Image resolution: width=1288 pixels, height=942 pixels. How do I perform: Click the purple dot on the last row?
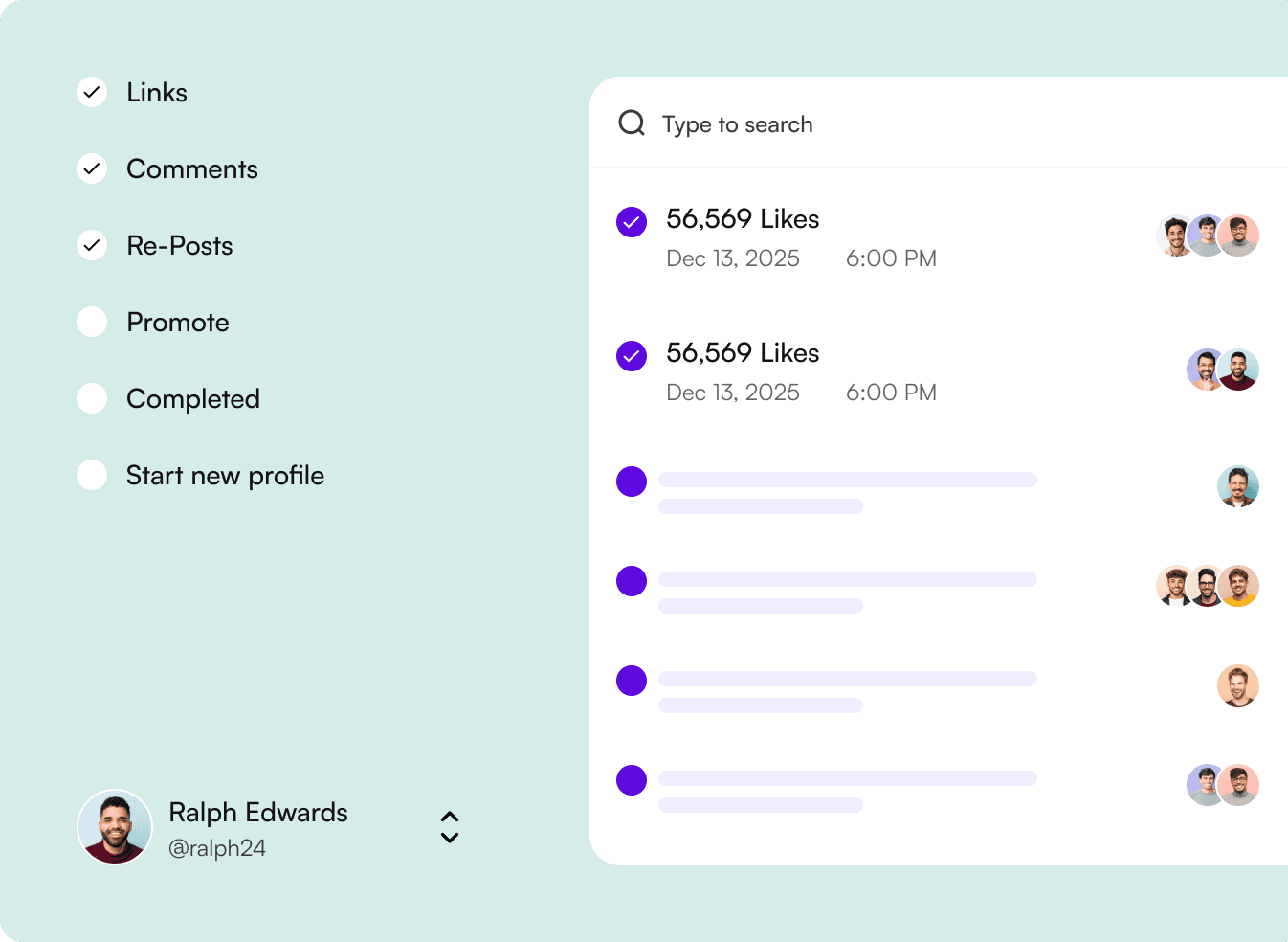coord(632,780)
